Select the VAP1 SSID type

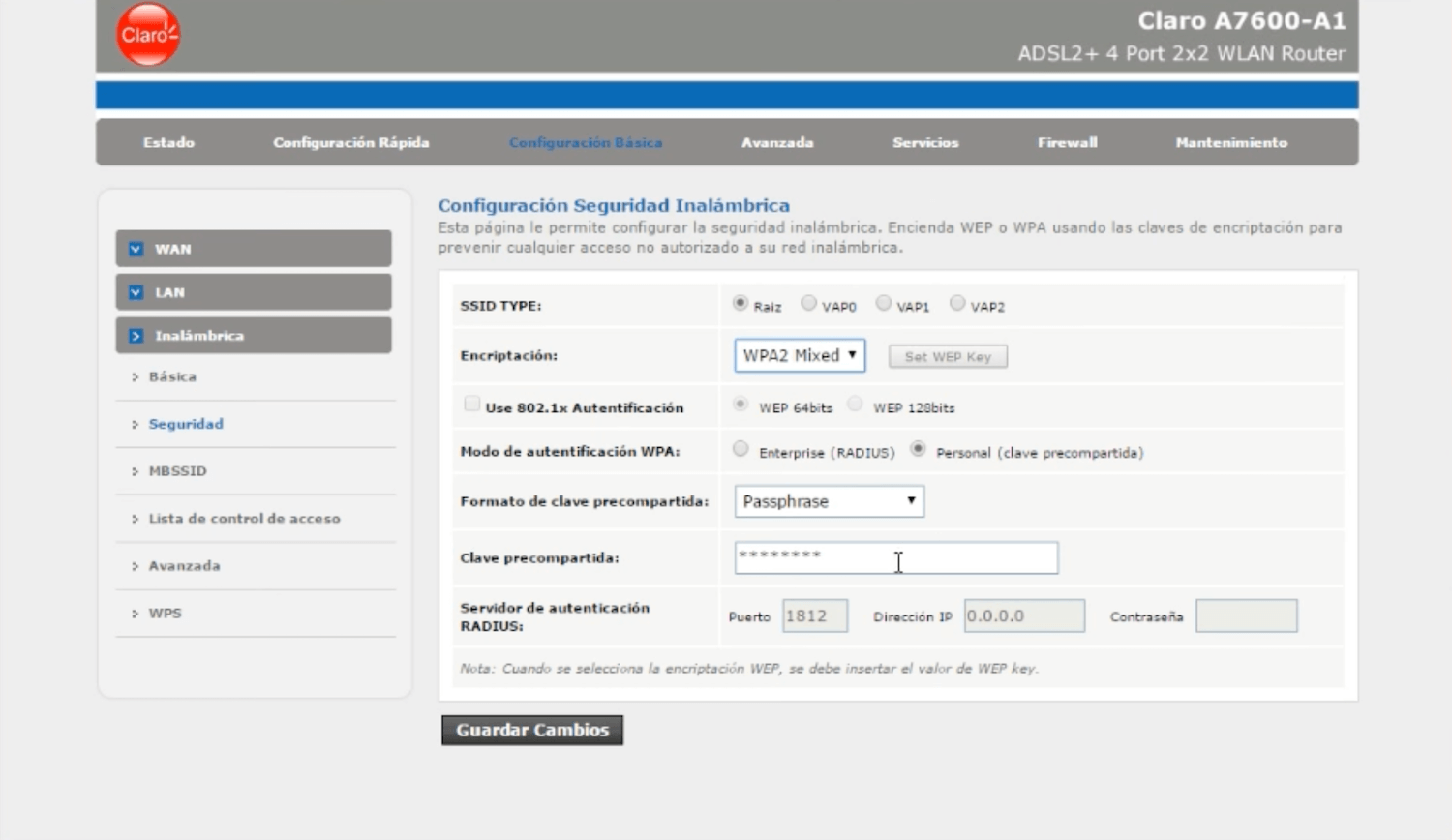[x=883, y=304]
